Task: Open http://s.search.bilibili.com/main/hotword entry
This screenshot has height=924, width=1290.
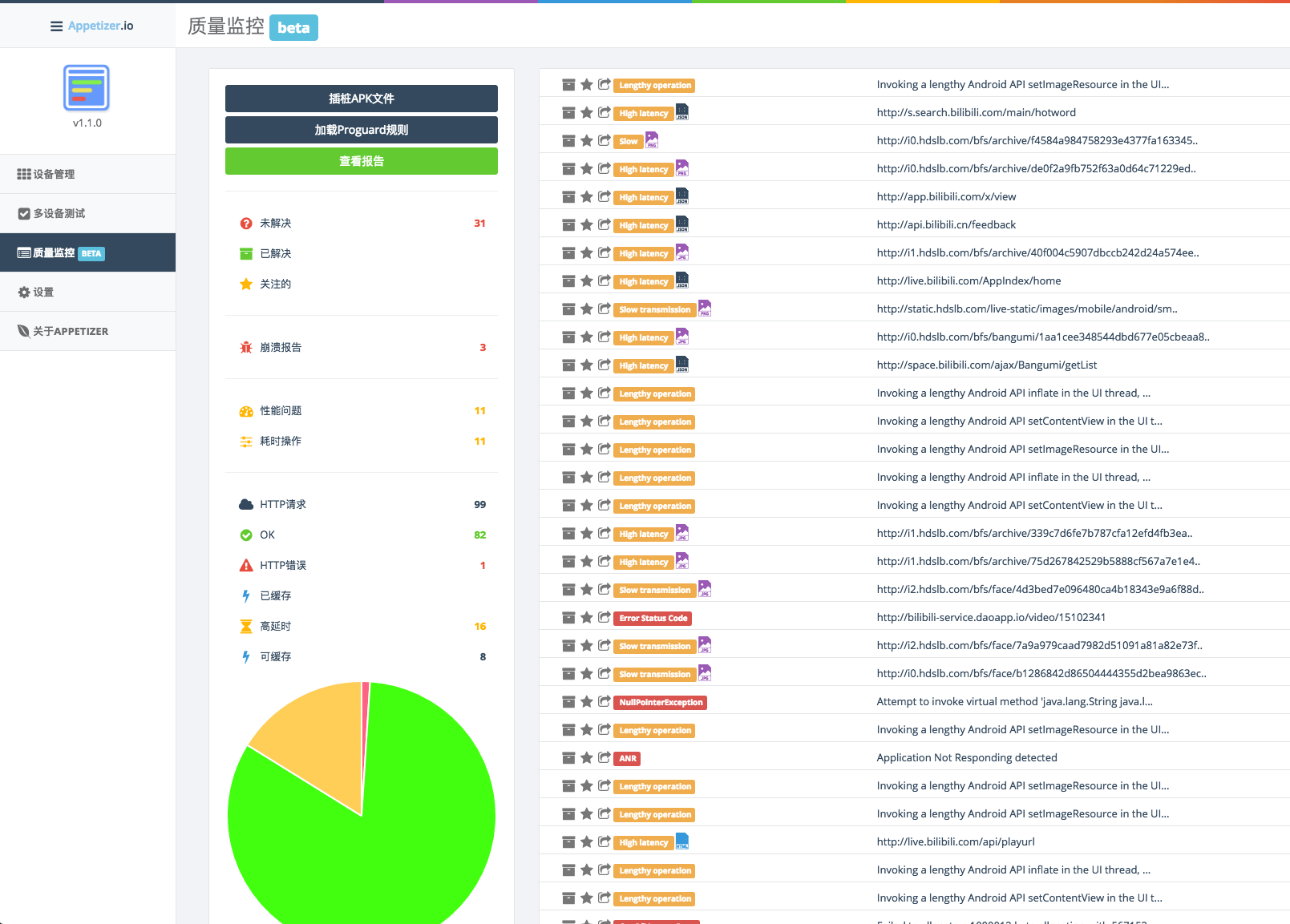Action: [976, 112]
